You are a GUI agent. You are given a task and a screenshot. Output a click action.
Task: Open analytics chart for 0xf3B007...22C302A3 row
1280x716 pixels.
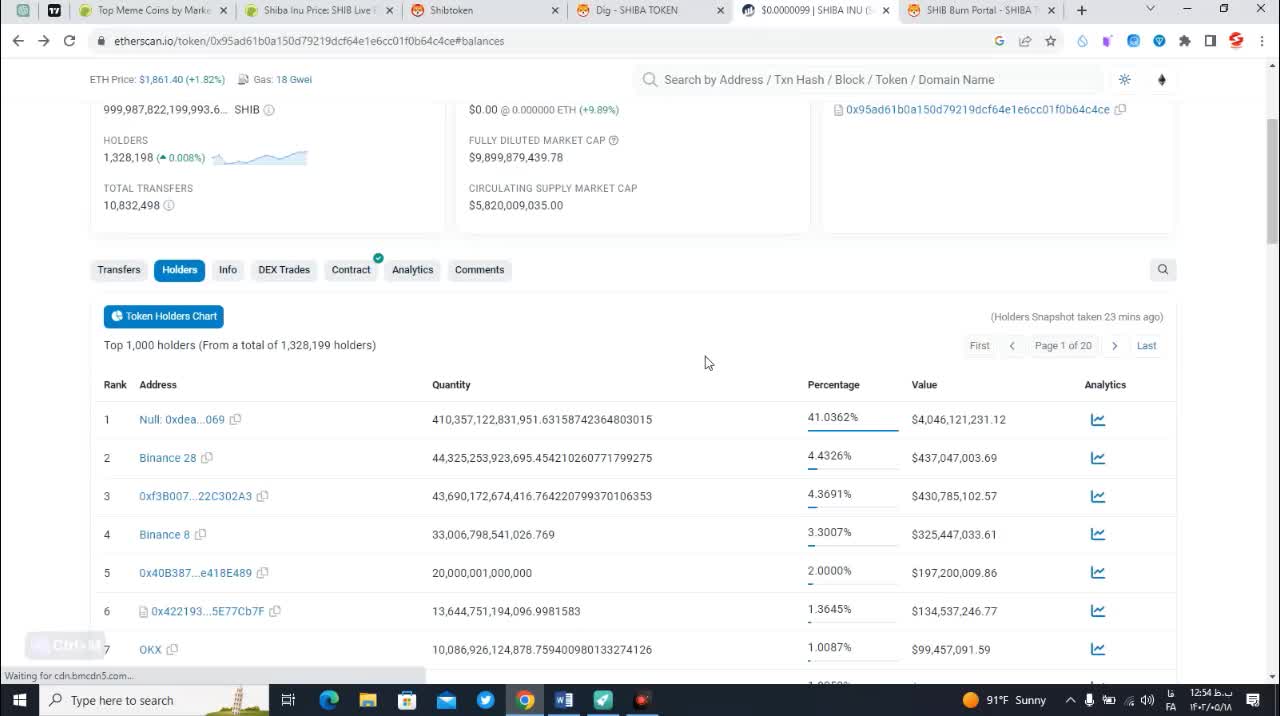pos(1097,496)
